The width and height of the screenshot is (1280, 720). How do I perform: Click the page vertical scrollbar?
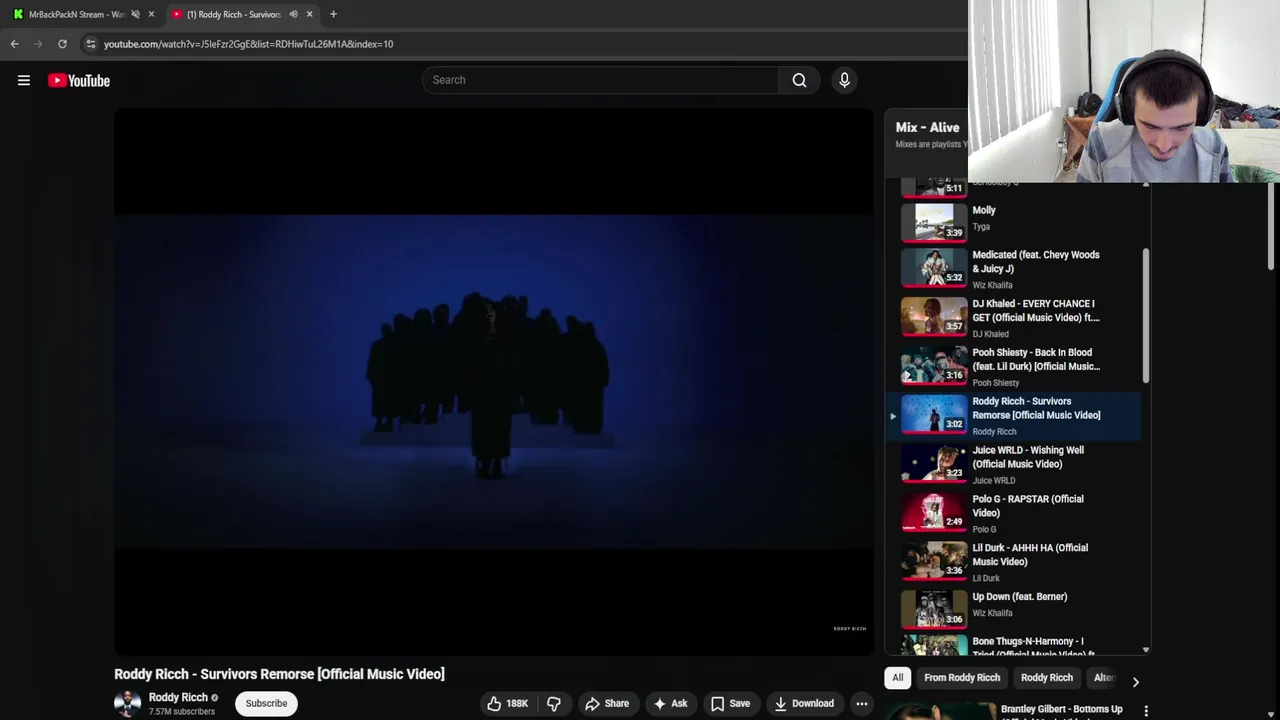coord(1272,225)
